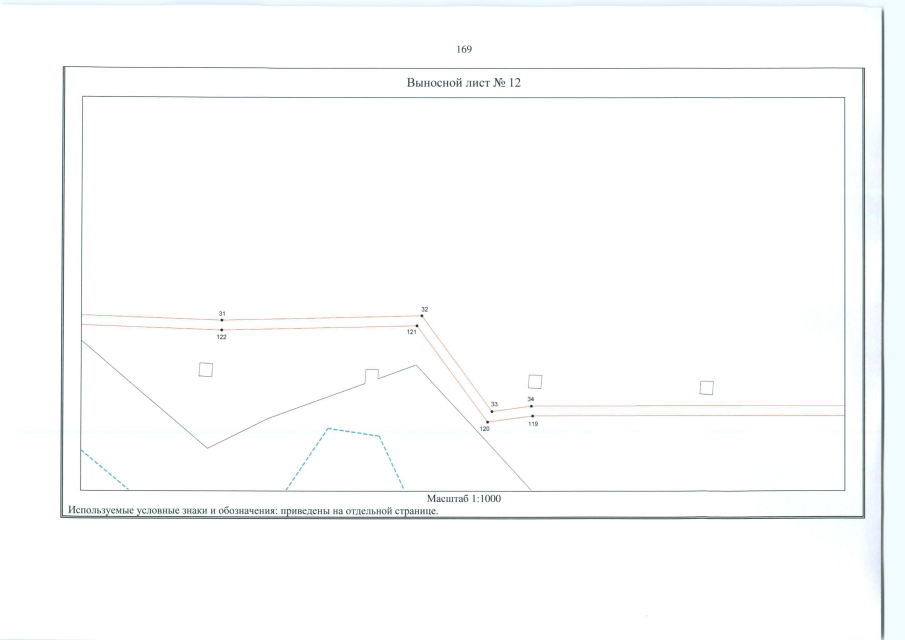Click the title "Выносной лист № 12"
Viewport: 905px width, 640px height.
pyautogui.click(x=460, y=83)
